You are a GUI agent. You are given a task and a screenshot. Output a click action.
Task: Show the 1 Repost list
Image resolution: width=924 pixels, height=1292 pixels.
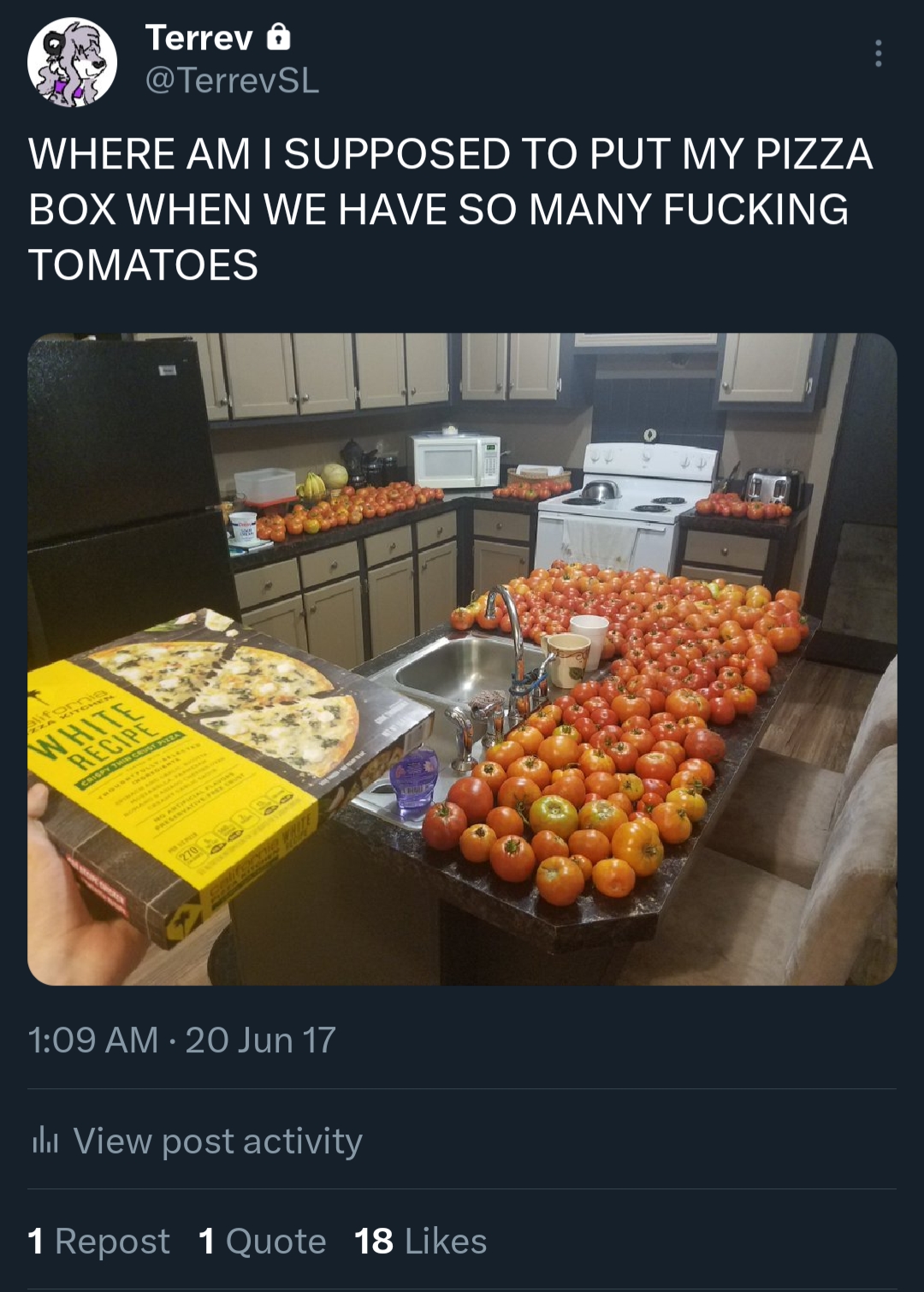pyautogui.click(x=98, y=1241)
